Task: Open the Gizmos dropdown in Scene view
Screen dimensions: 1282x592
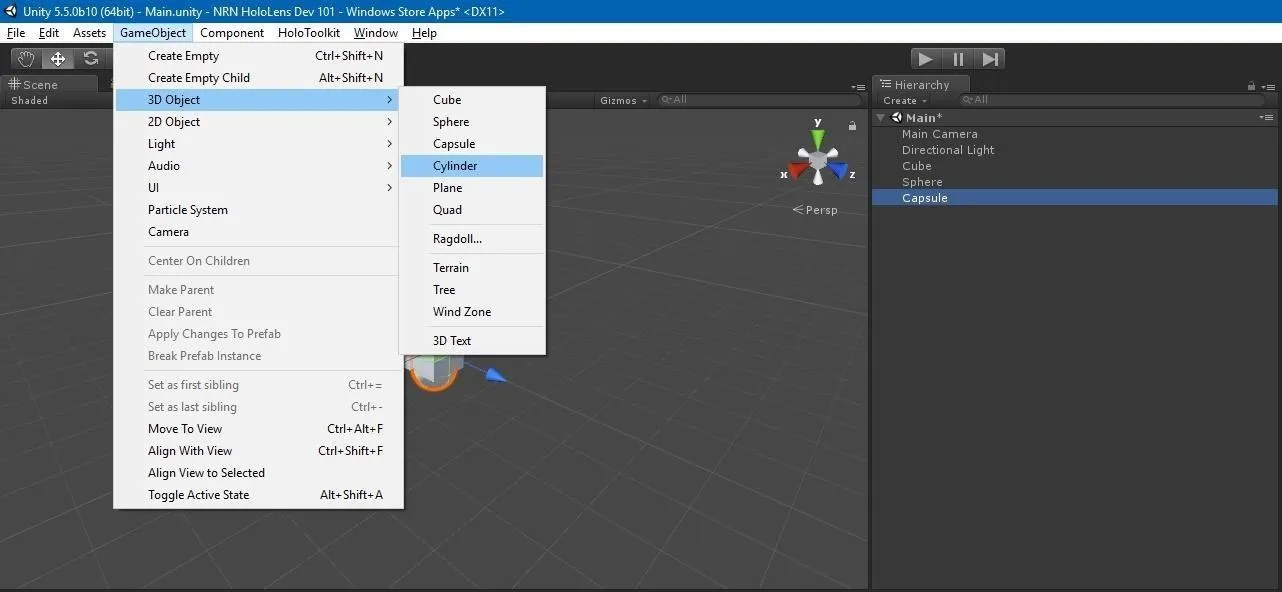Action: tap(624, 100)
